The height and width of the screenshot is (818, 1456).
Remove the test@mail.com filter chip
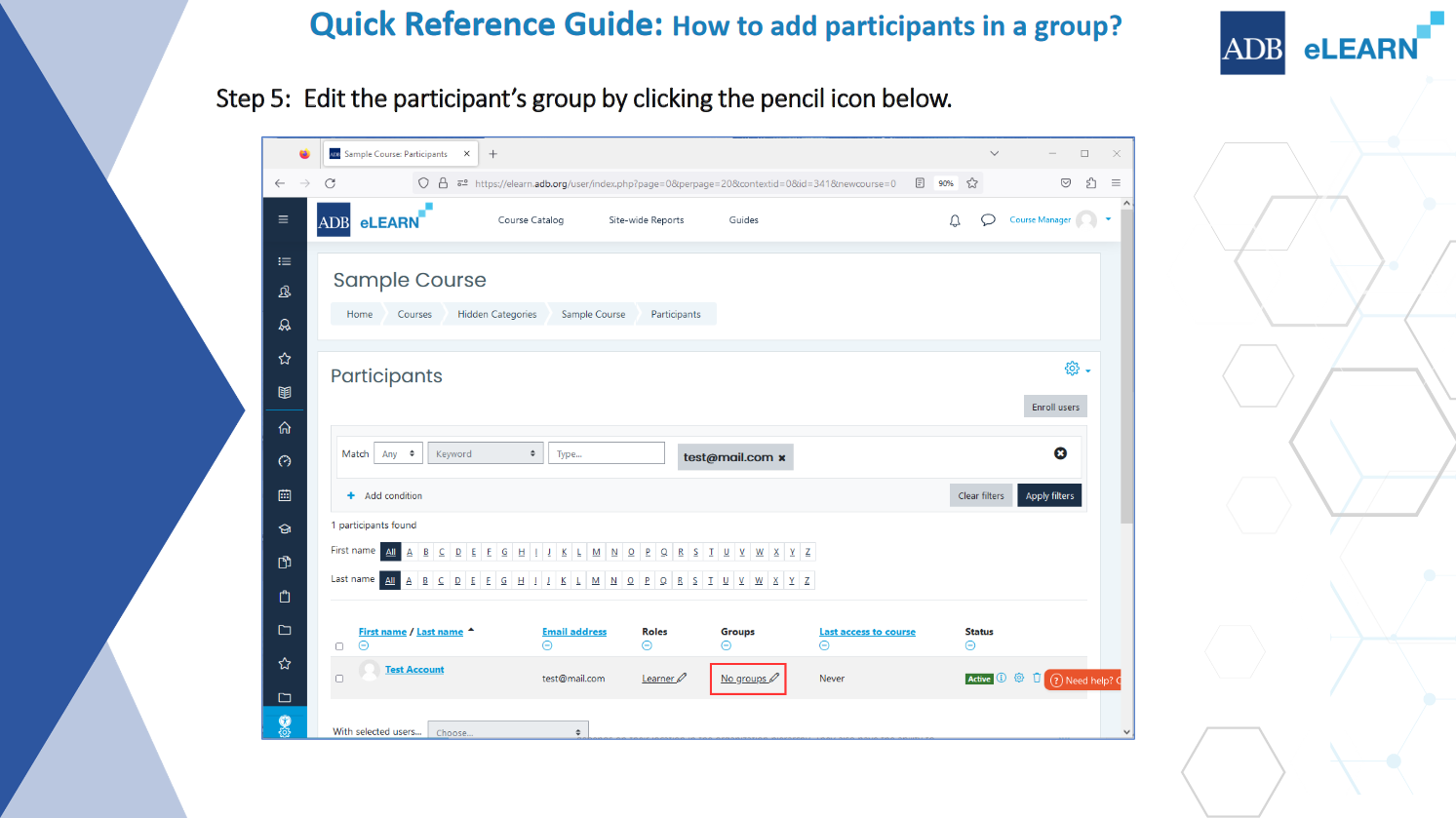coord(780,456)
